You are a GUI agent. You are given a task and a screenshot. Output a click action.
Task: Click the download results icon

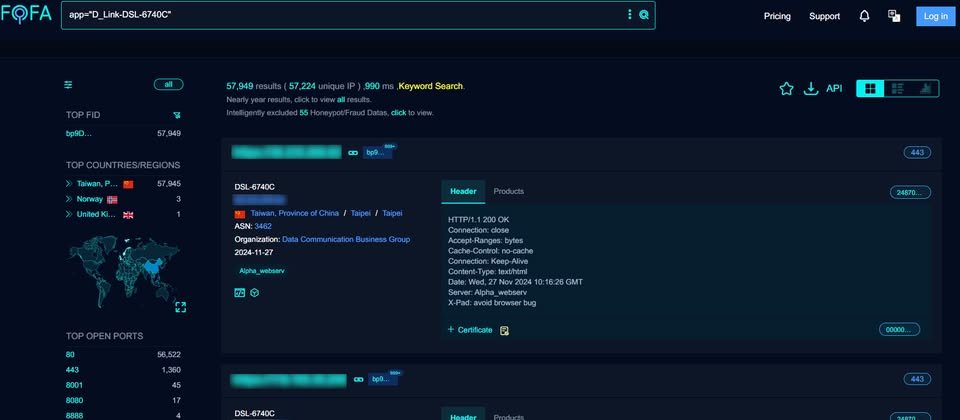tap(811, 89)
